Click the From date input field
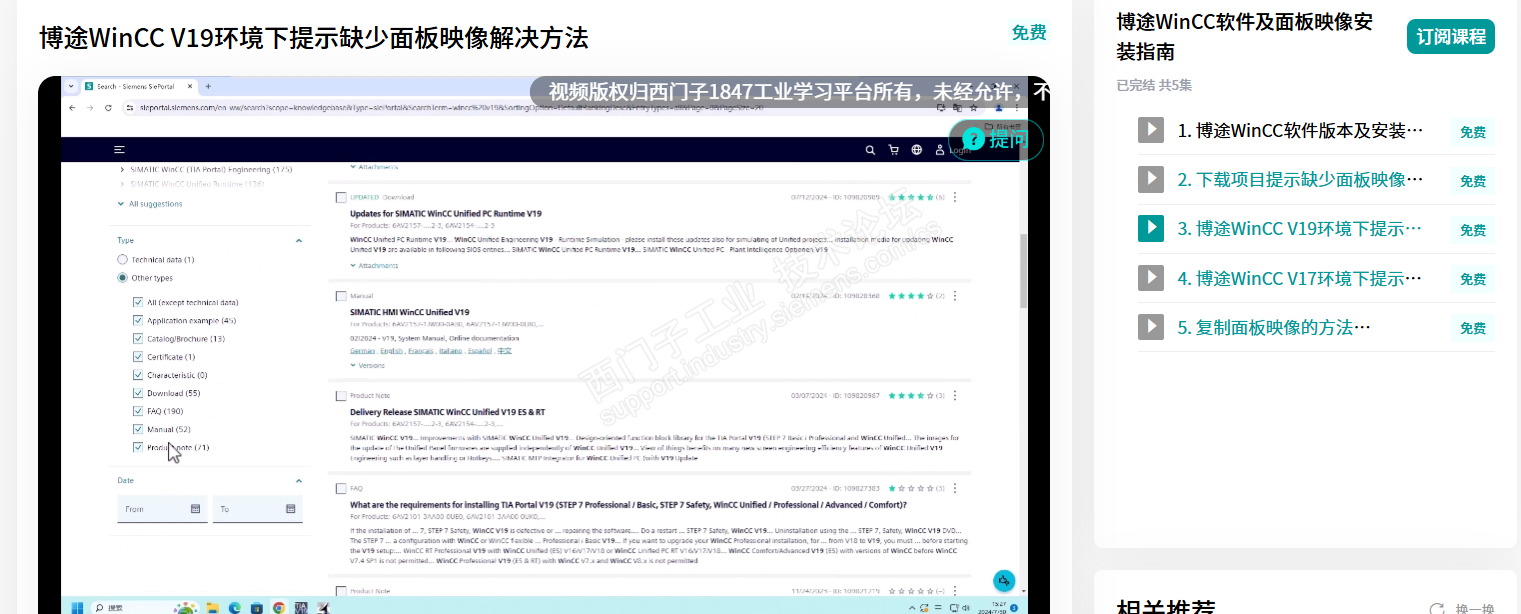Screen dimensions: 1521x614 point(161,509)
